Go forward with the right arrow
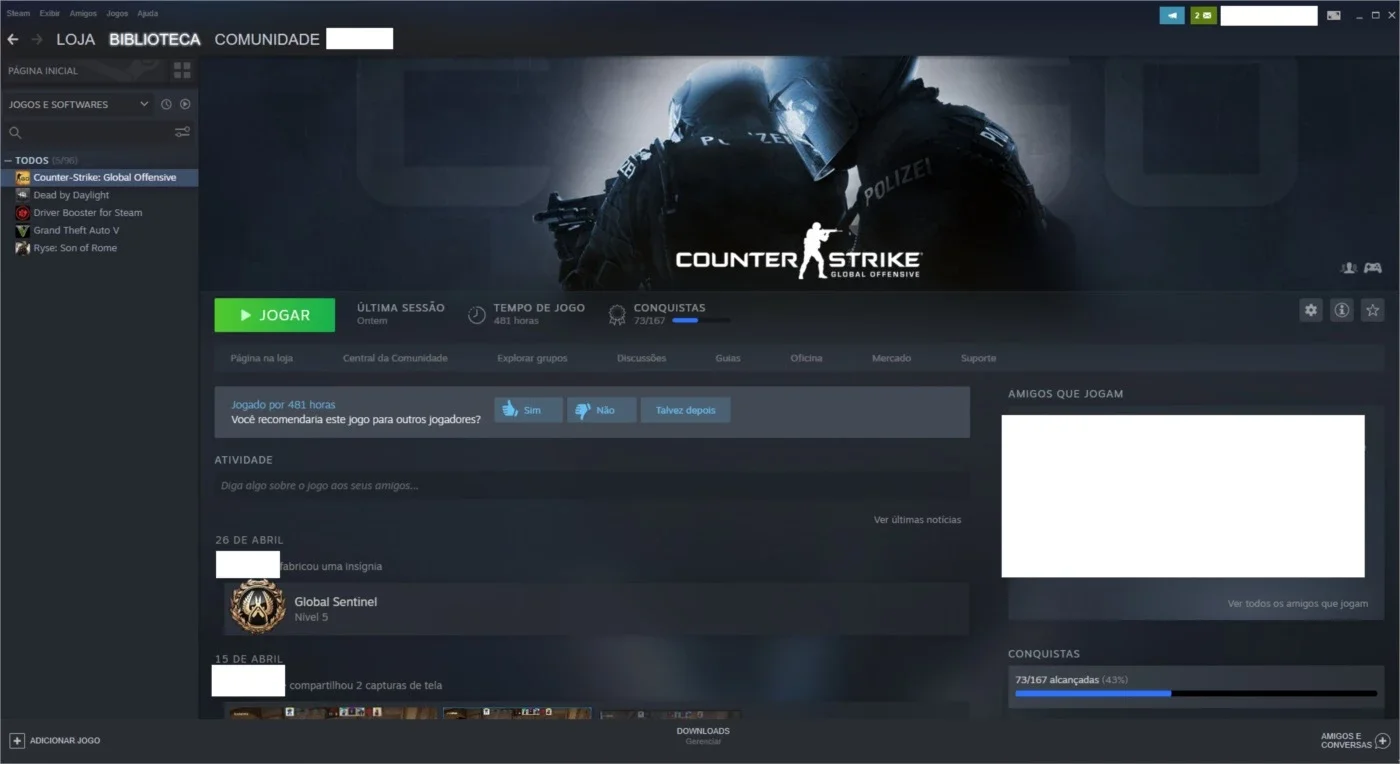Image resolution: width=1400 pixels, height=764 pixels. pos(37,39)
